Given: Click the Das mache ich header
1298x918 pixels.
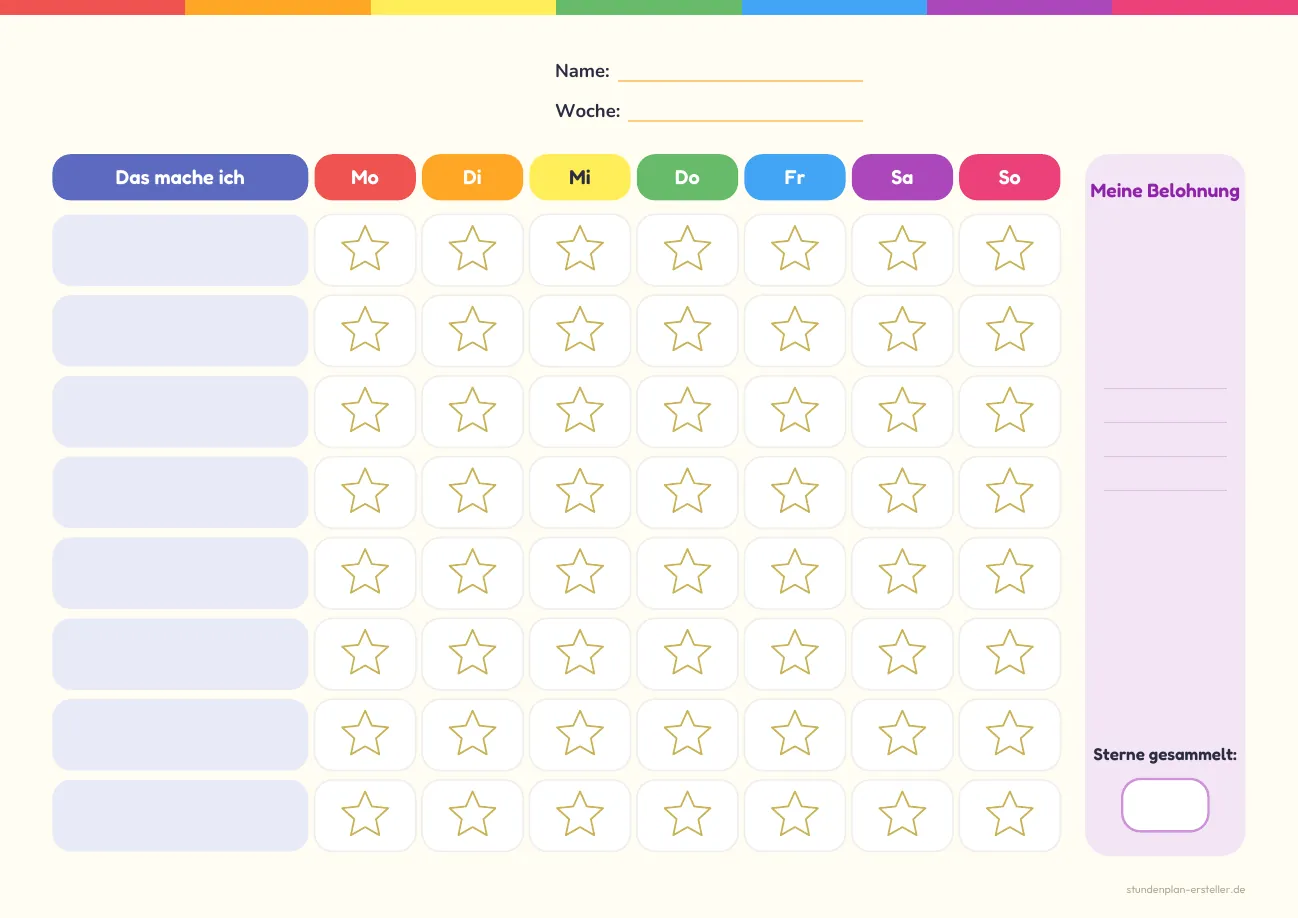Looking at the screenshot, I should 180,177.
